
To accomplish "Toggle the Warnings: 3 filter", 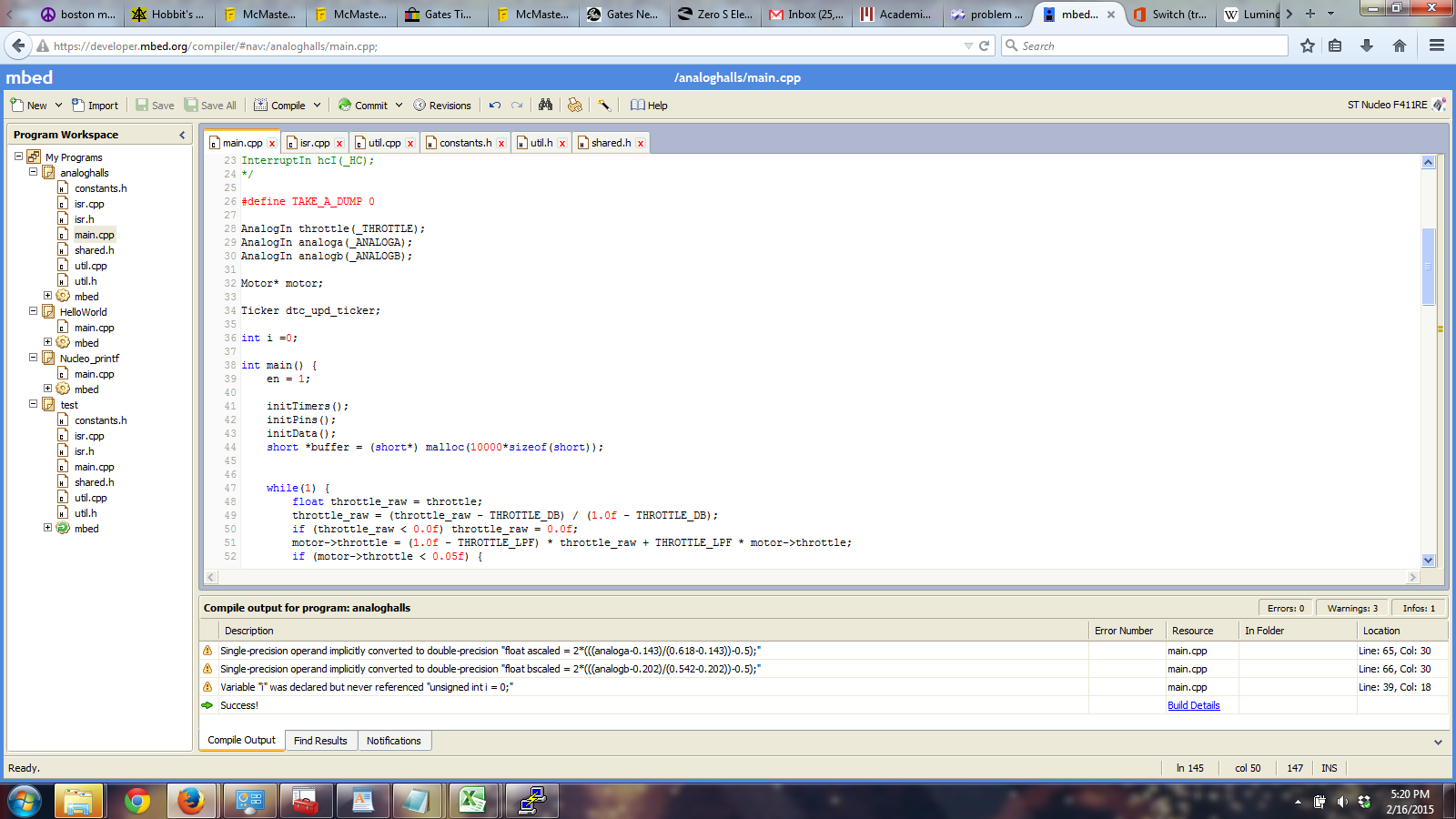I will (x=1352, y=608).
